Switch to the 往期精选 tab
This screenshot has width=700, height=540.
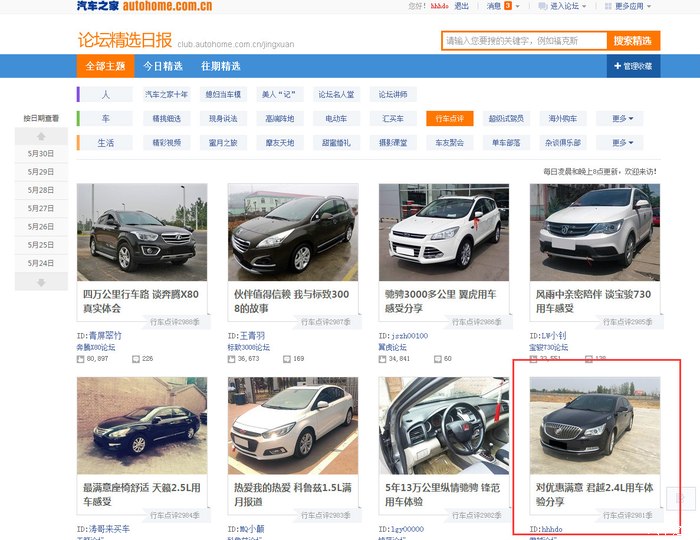click(220, 66)
